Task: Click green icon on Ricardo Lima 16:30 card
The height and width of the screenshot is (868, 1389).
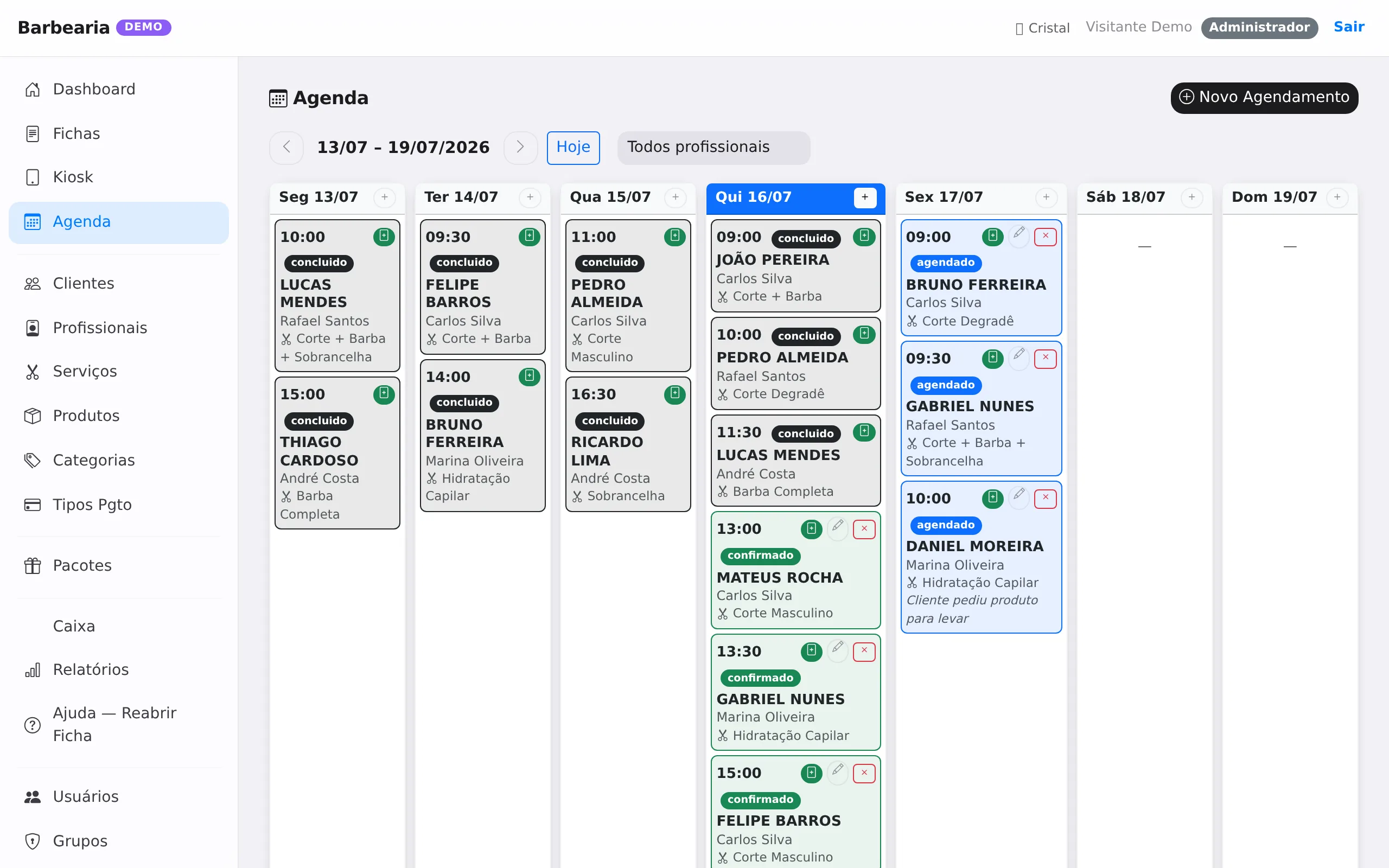Action: [674, 394]
